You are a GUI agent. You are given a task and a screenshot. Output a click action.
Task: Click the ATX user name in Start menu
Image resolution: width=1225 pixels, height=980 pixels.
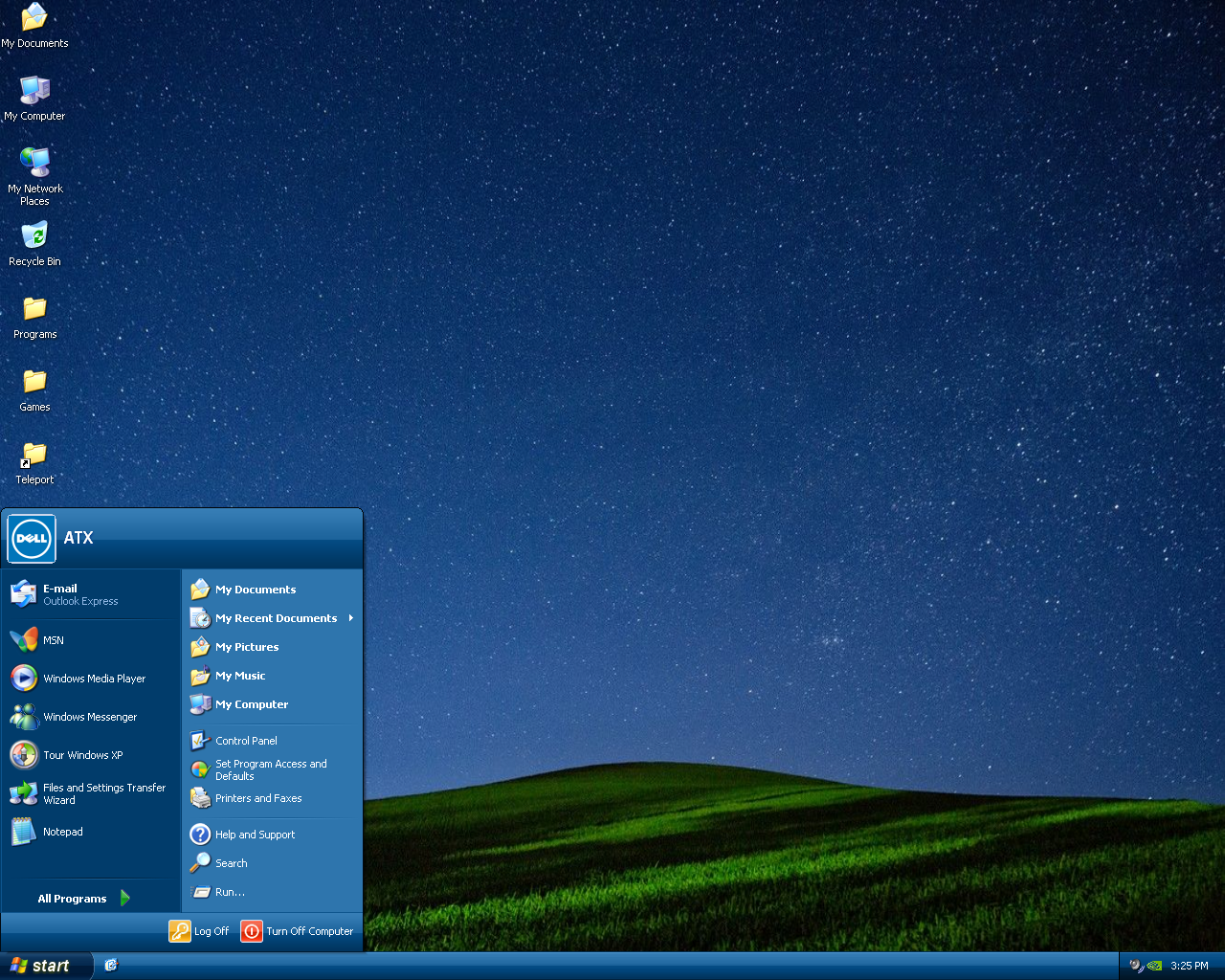click(78, 538)
